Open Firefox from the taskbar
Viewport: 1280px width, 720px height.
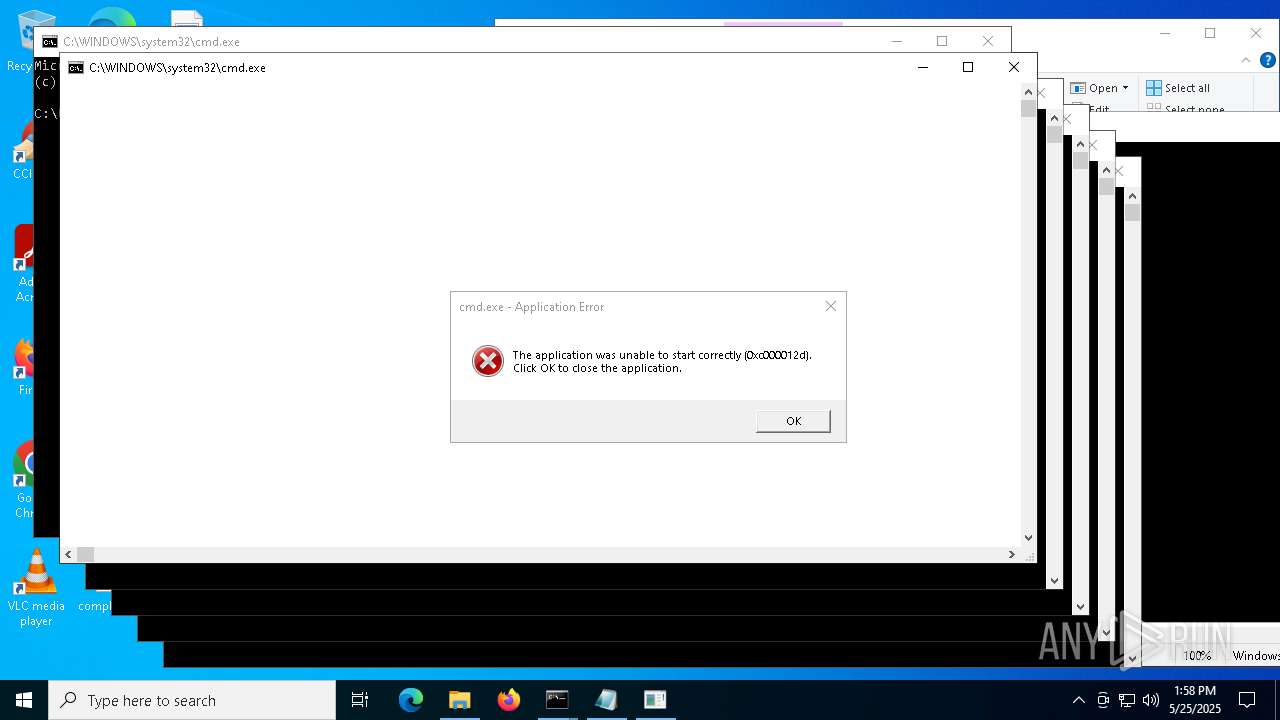point(509,700)
